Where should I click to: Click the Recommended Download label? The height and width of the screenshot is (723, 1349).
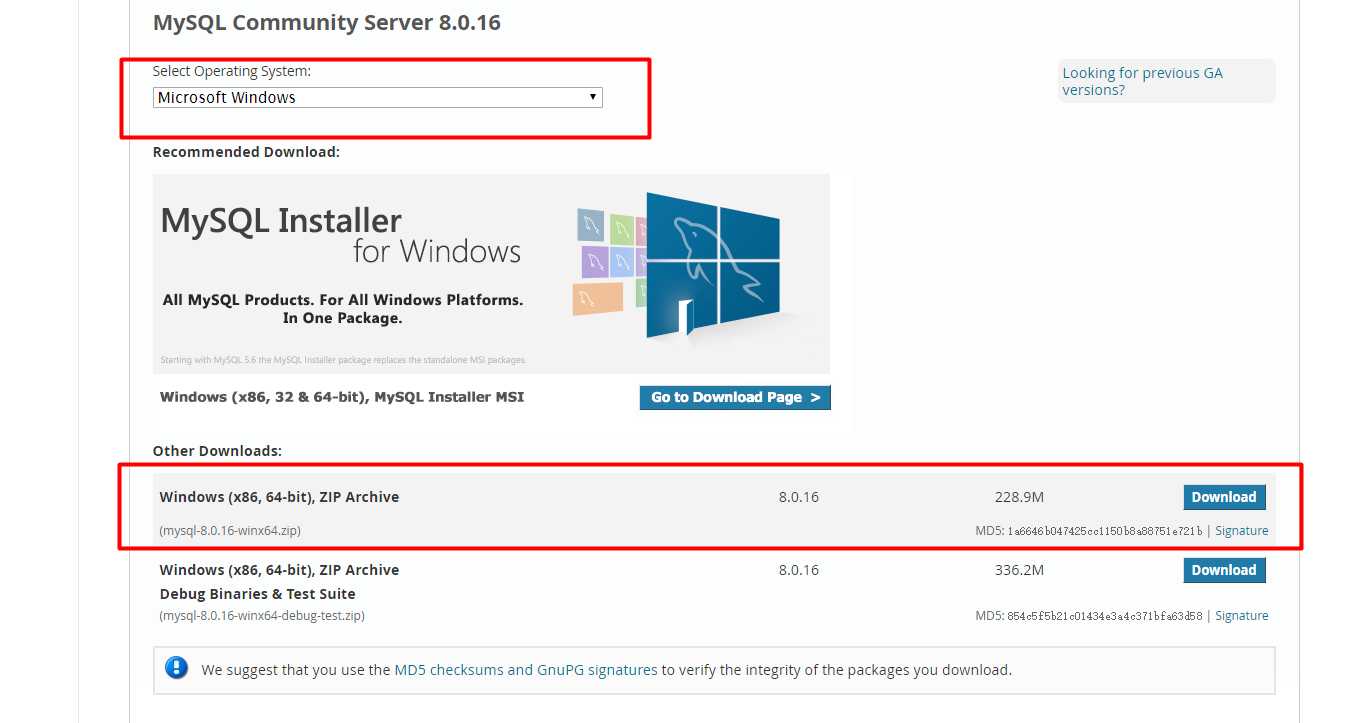246,152
